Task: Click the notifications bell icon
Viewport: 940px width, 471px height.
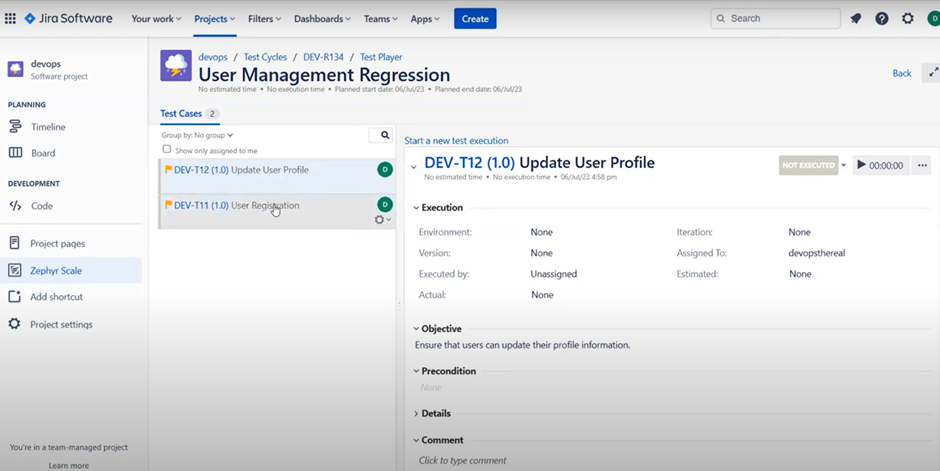Action: coord(856,18)
